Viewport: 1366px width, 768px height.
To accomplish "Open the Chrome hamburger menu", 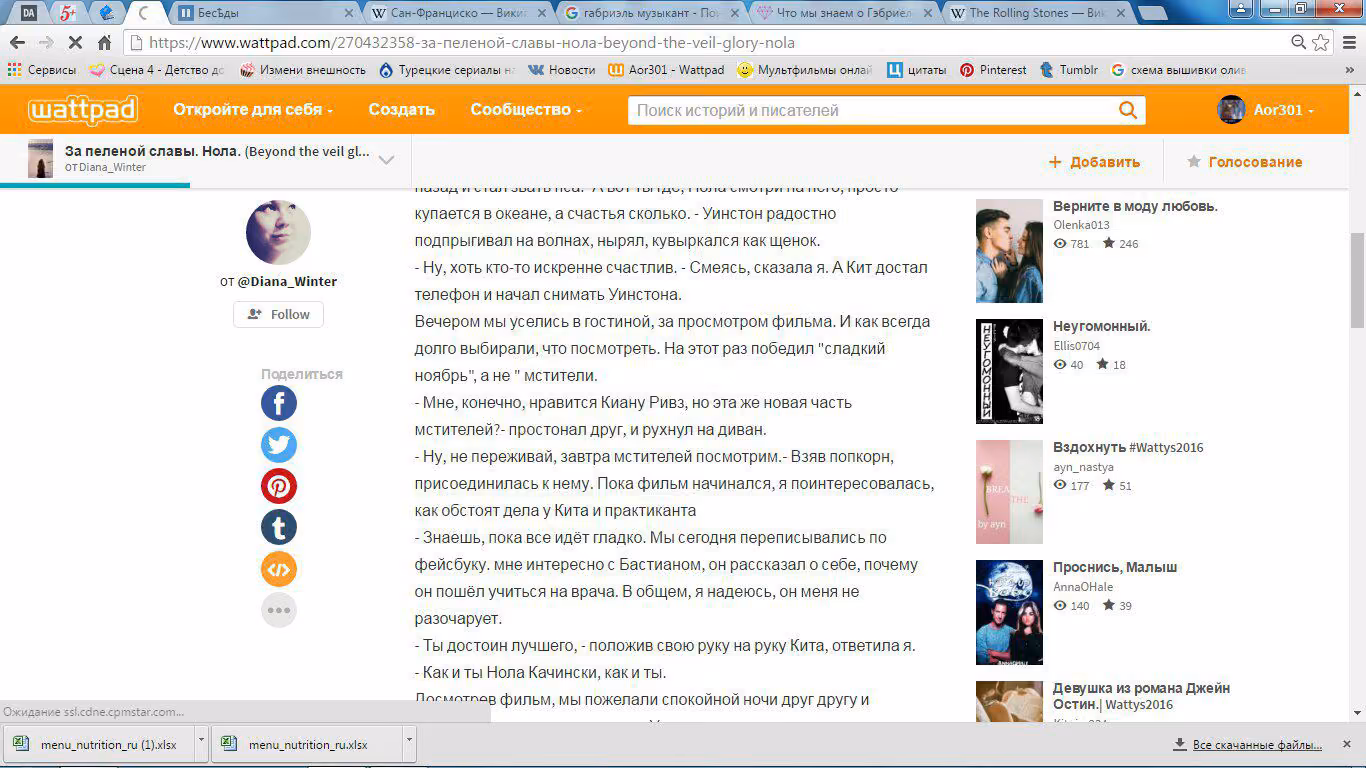I will pyautogui.click(x=1347, y=43).
